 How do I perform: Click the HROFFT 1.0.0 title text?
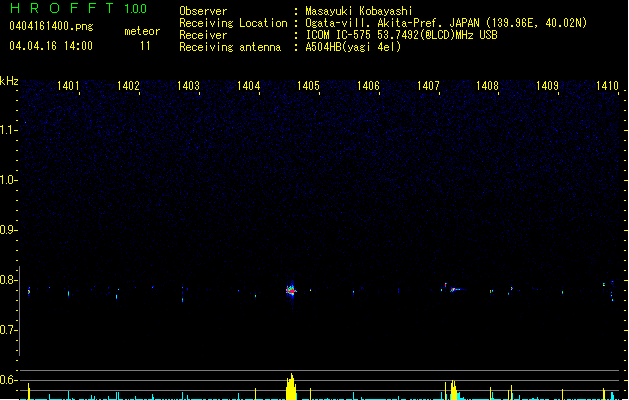(x=78, y=8)
